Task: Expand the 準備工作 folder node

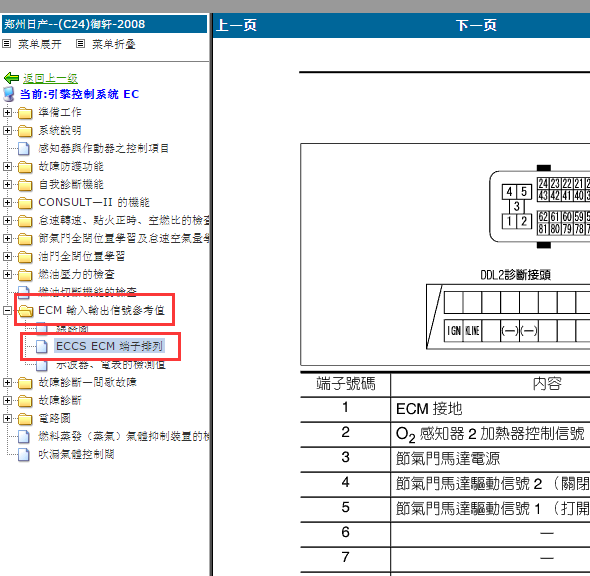Action: [x=7, y=112]
